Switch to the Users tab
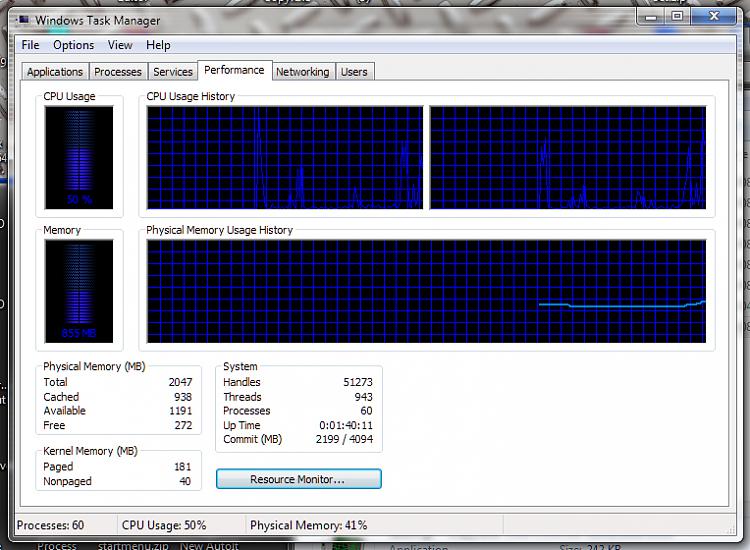Image resolution: width=750 pixels, height=550 pixels. [x=354, y=72]
